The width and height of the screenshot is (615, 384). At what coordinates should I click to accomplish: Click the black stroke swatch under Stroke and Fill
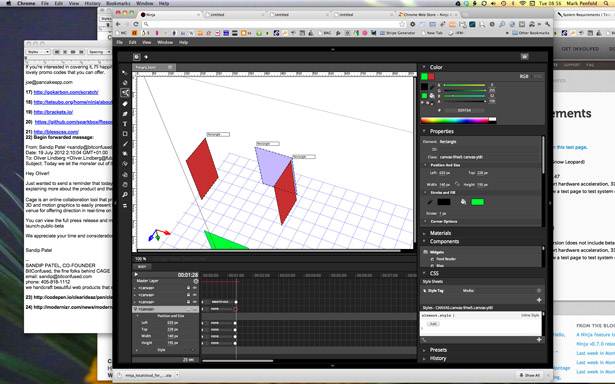click(x=444, y=202)
